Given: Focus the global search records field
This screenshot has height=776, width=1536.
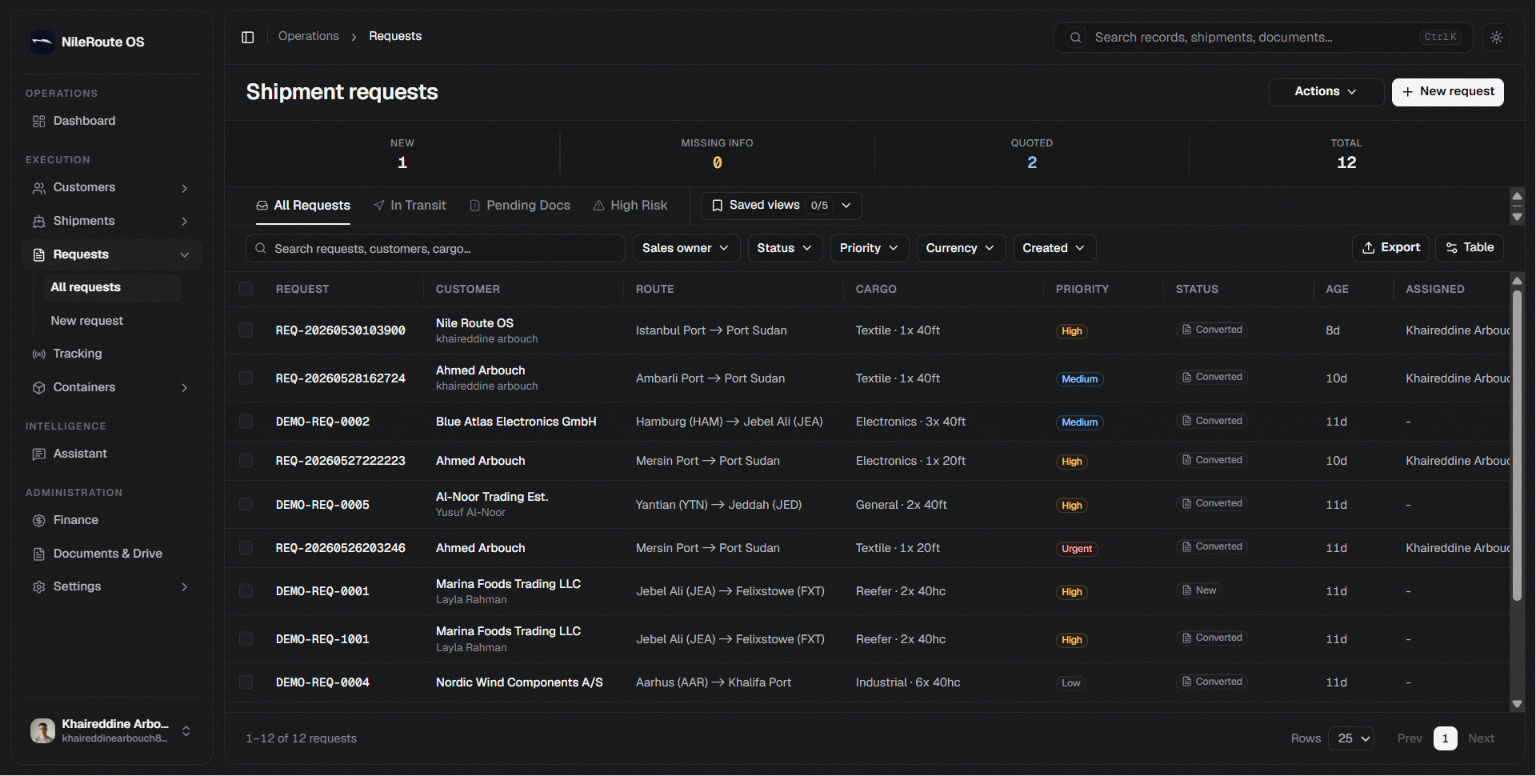Looking at the screenshot, I should [1263, 38].
